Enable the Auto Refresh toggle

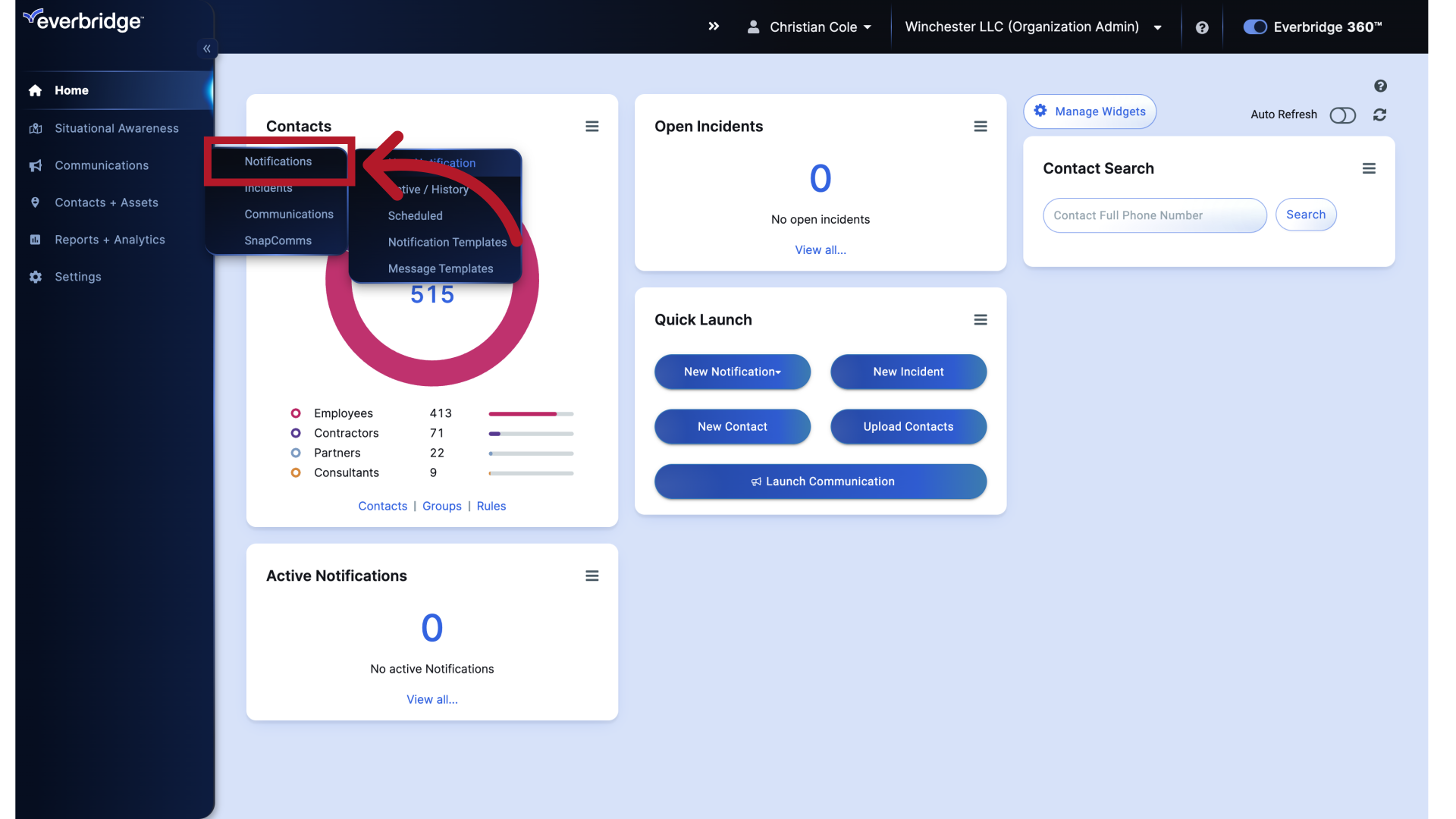pos(1343,115)
